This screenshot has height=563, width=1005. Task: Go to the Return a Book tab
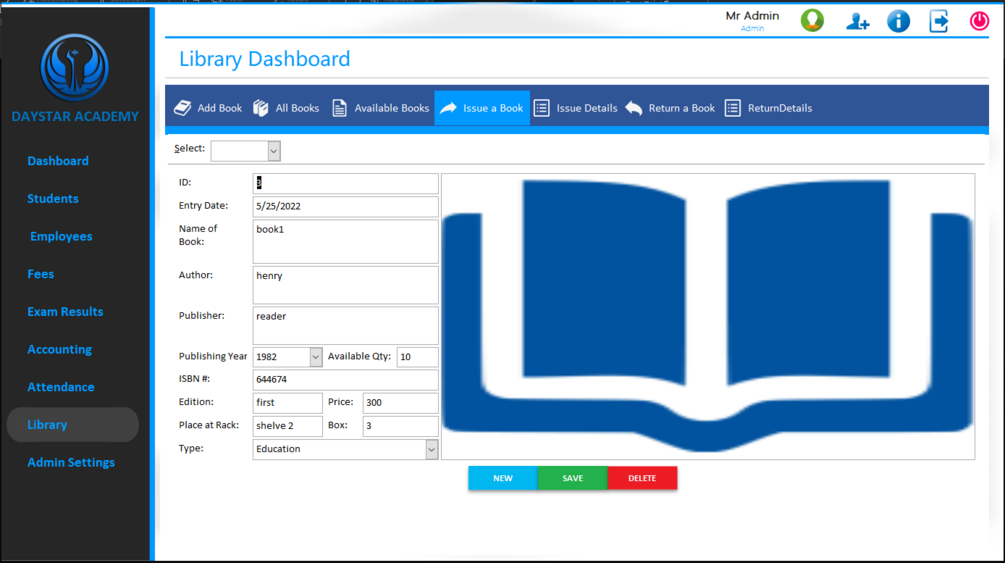670,108
